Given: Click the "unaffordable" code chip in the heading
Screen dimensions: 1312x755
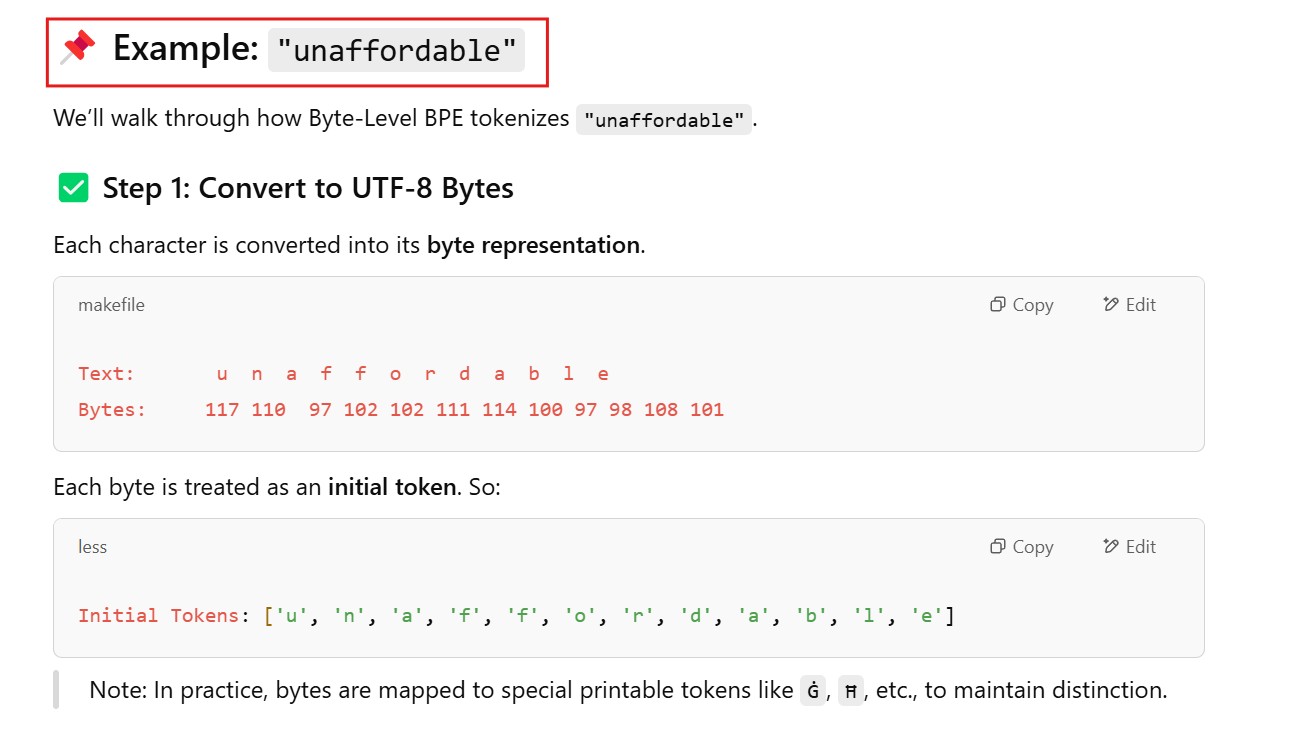Looking at the screenshot, I should point(396,50).
